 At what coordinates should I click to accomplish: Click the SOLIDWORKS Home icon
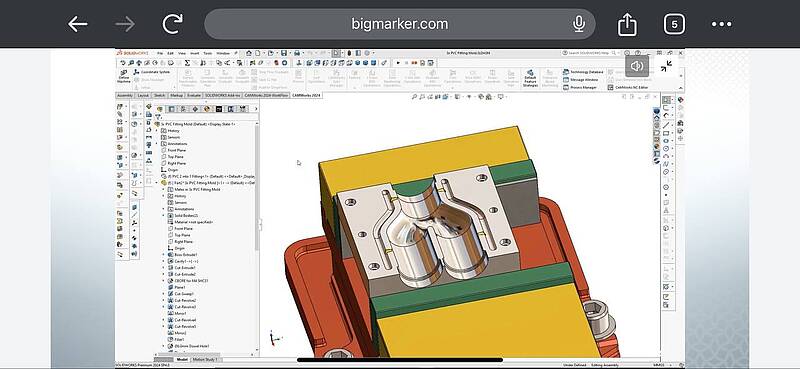[x=248, y=53]
